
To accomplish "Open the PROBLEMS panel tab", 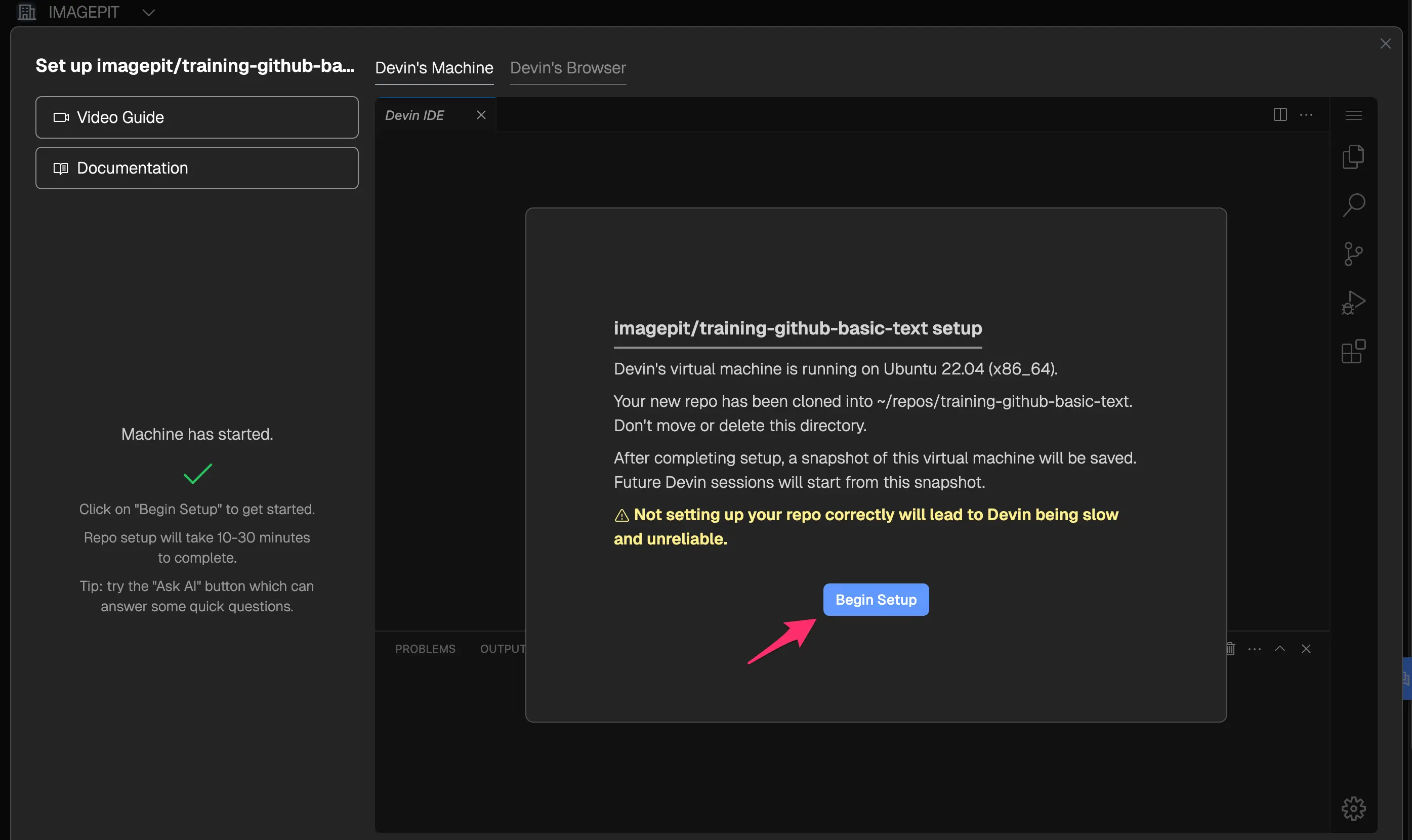I will point(425,649).
